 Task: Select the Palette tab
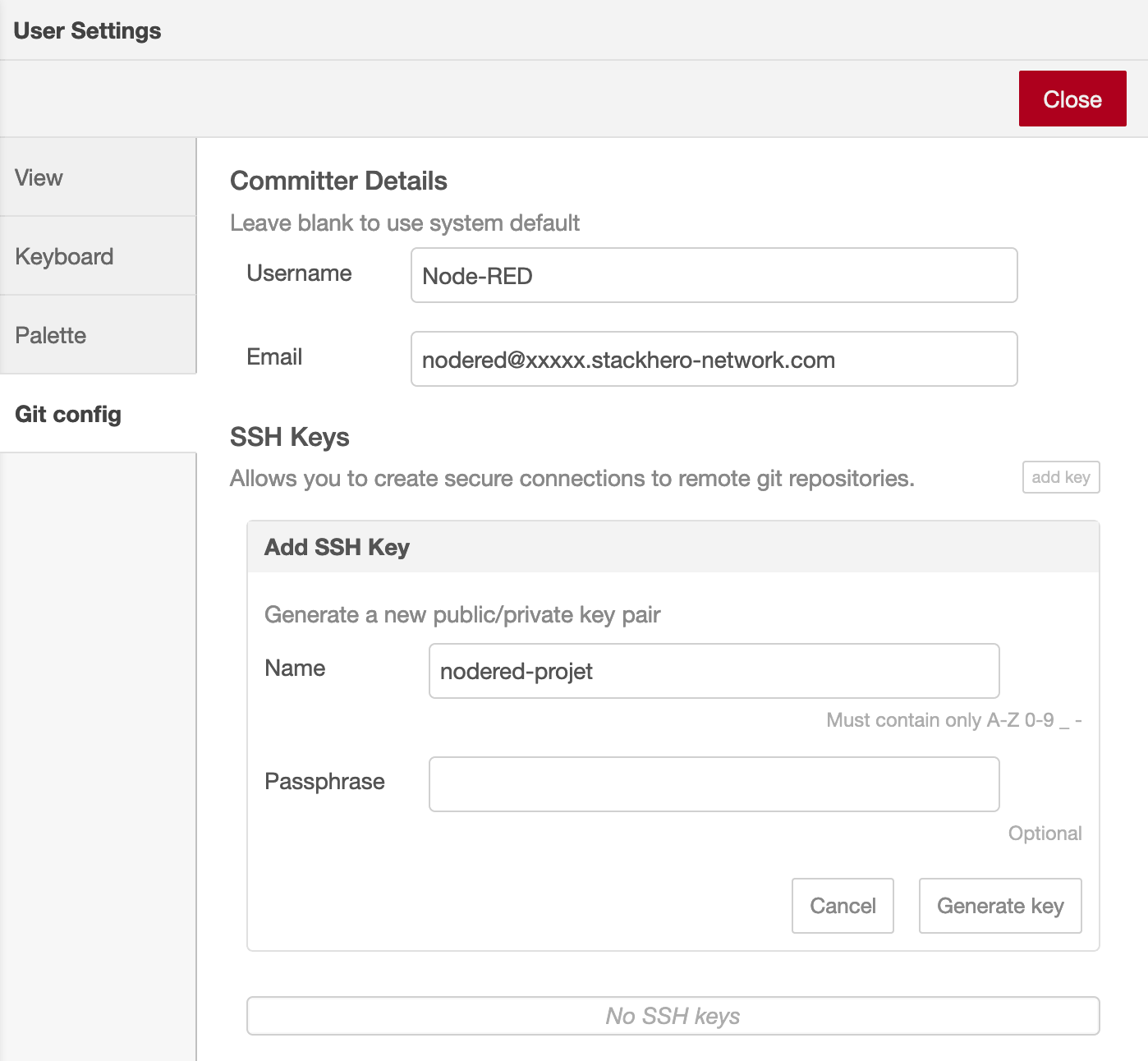(x=98, y=335)
